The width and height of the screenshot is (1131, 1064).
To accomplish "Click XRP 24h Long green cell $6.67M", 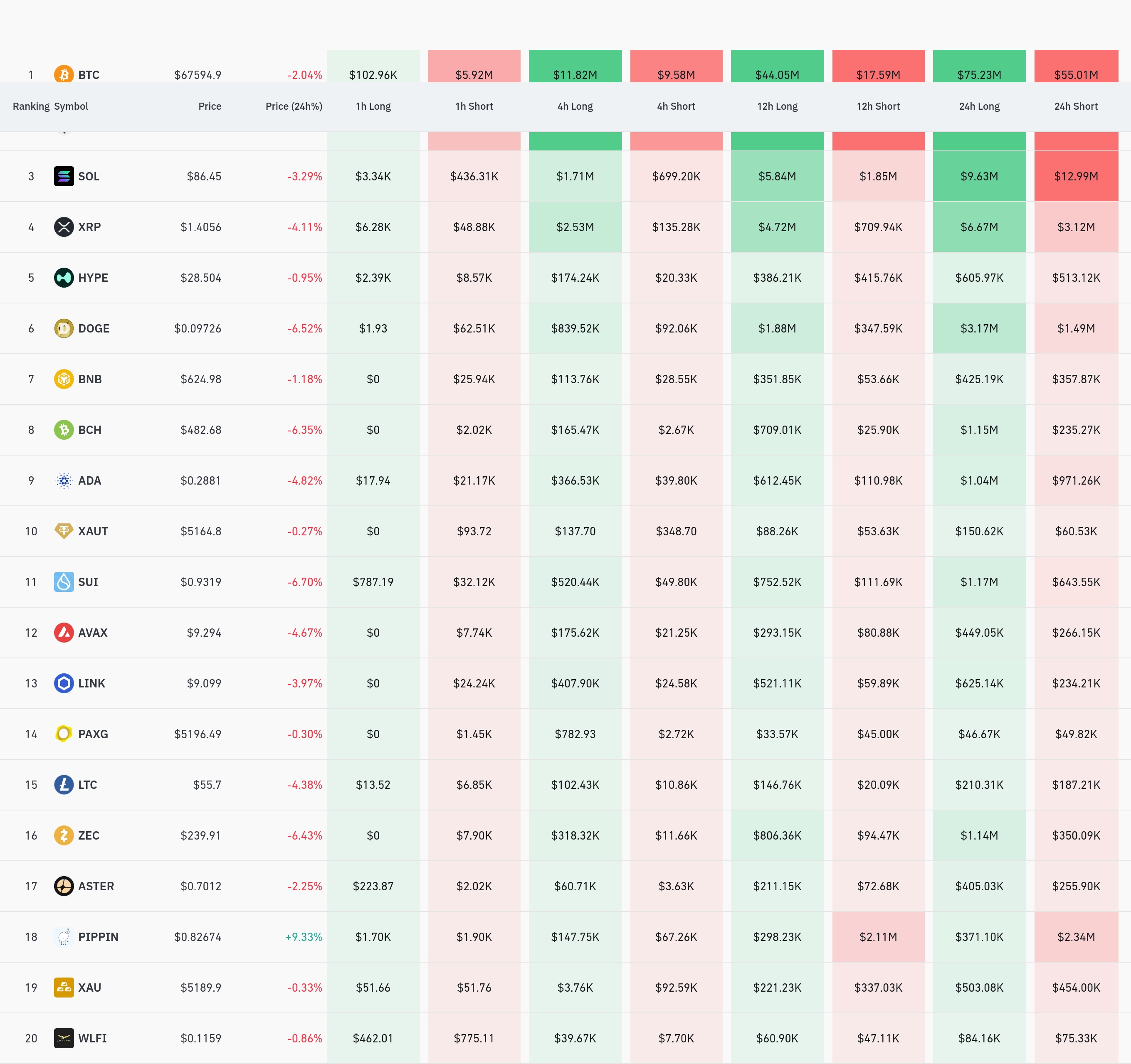I will pyautogui.click(x=978, y=227).
